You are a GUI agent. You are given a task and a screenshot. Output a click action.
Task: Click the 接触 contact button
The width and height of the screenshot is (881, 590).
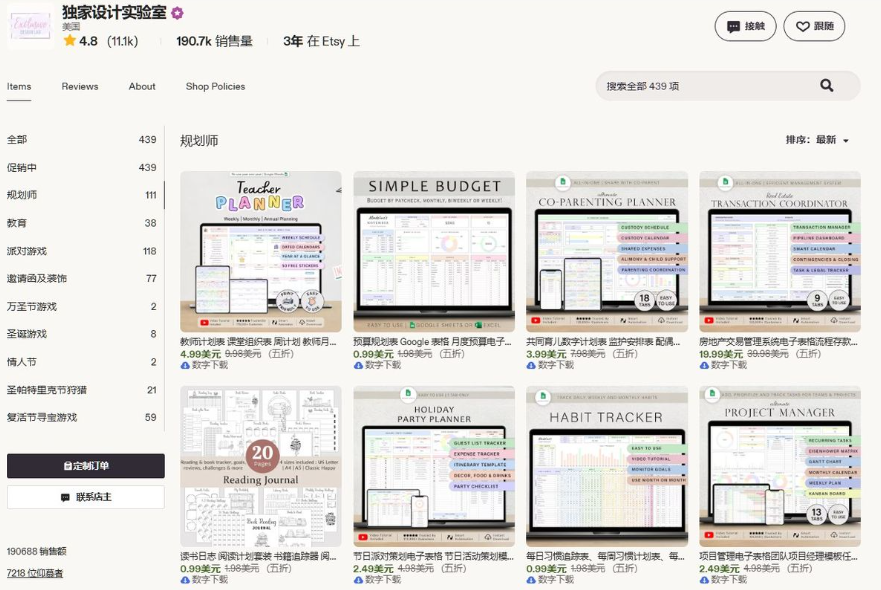(746, 26)
